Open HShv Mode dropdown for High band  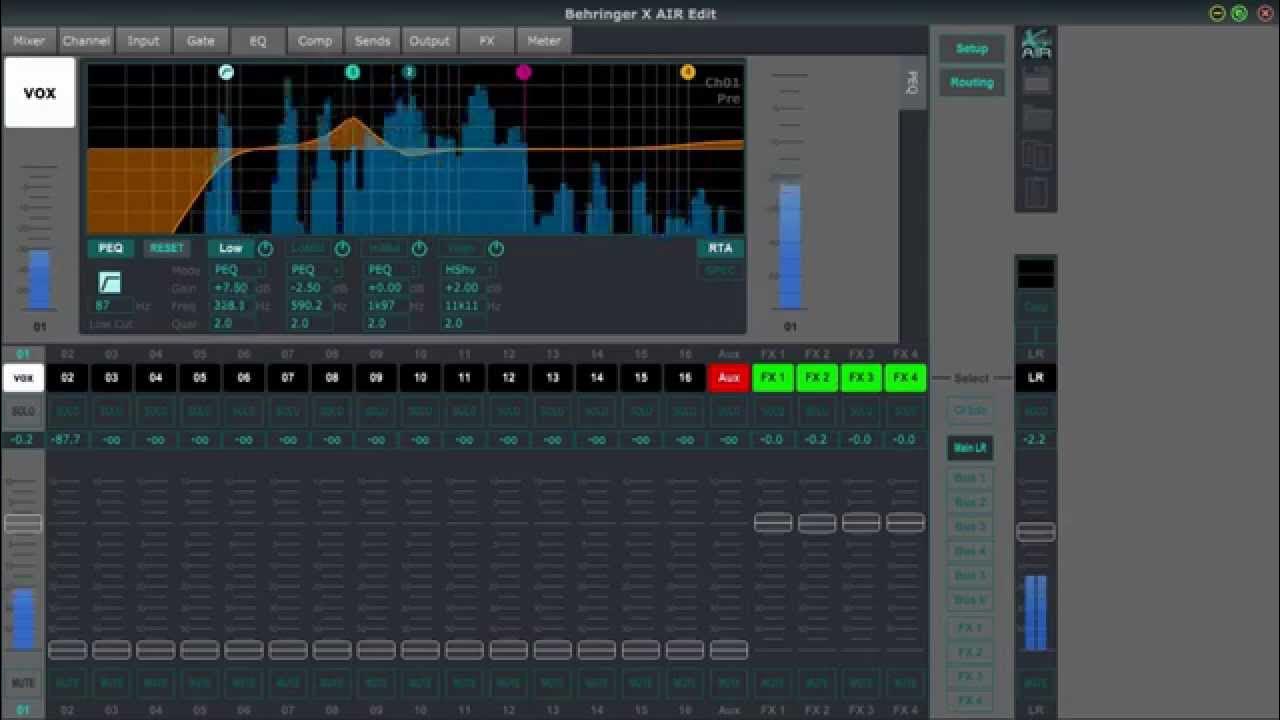pyautogui.click(x=469, y=270)
